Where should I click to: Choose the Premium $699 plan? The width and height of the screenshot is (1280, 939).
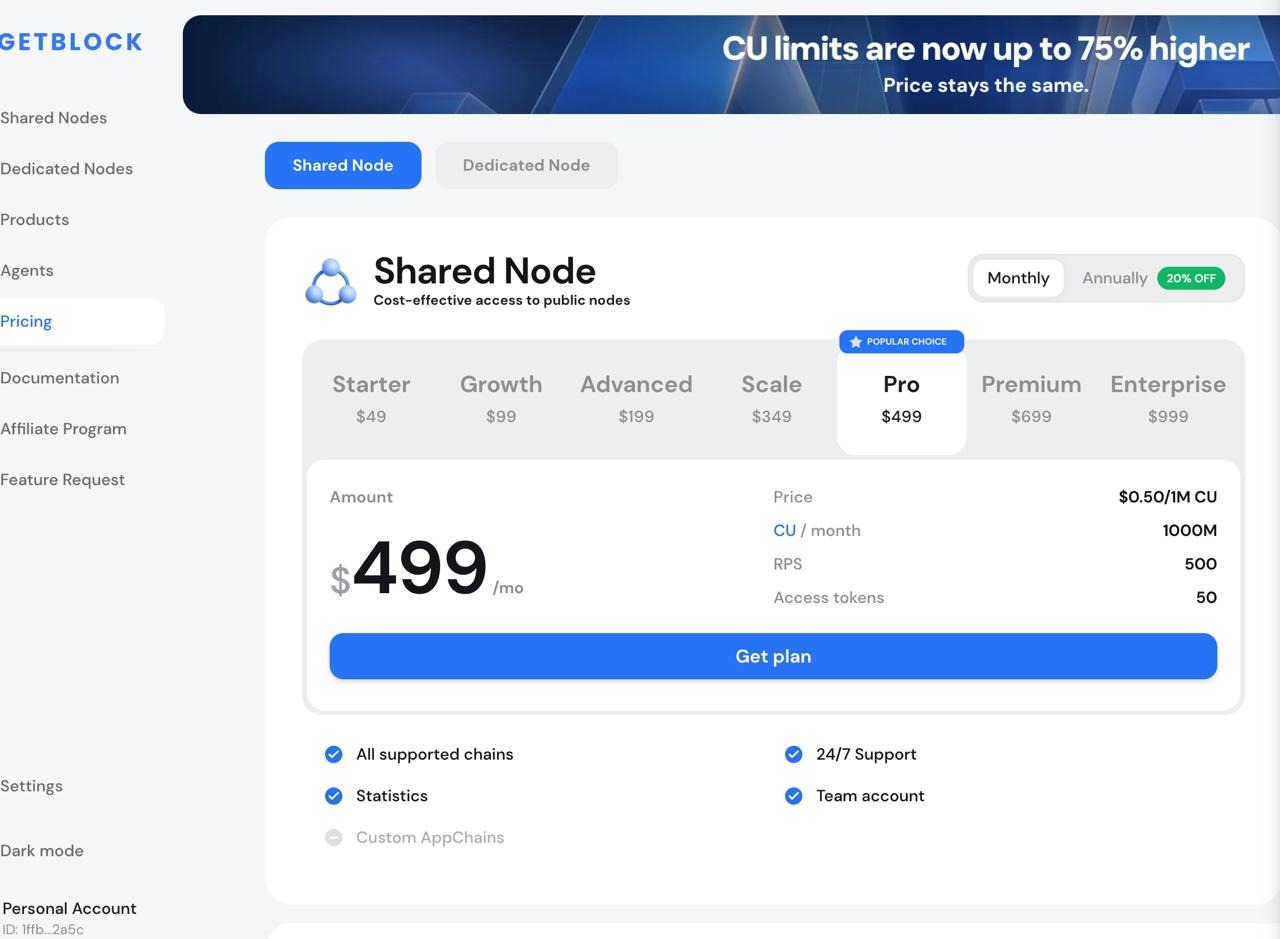click(x=1031, y=399)
